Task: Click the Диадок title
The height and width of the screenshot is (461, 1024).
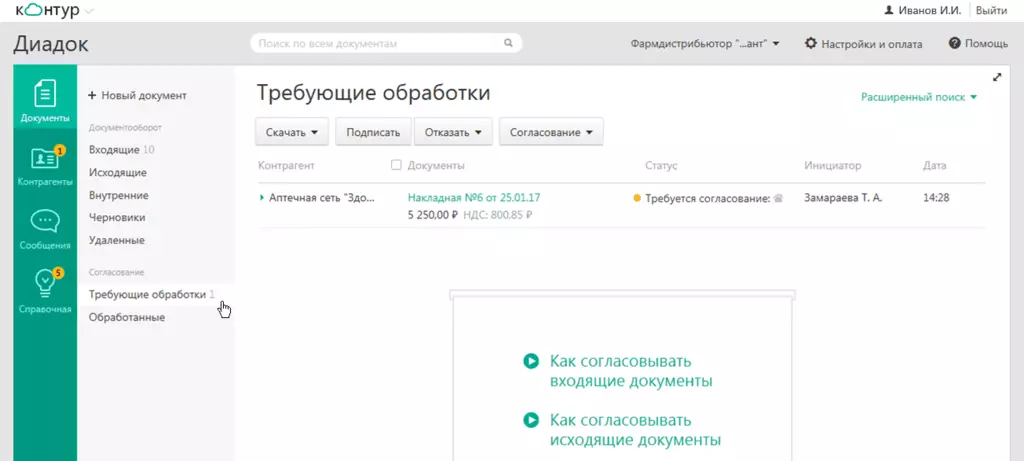Action: coord(51,44)
